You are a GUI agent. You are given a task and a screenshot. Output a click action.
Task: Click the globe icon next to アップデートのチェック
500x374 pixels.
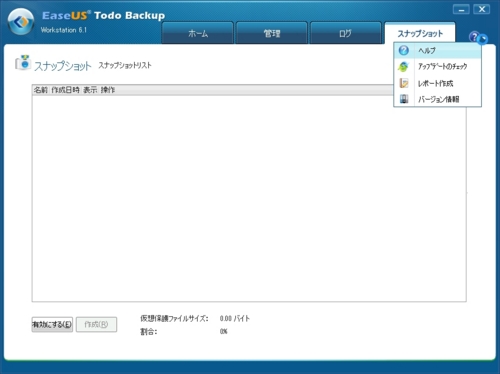403,67
